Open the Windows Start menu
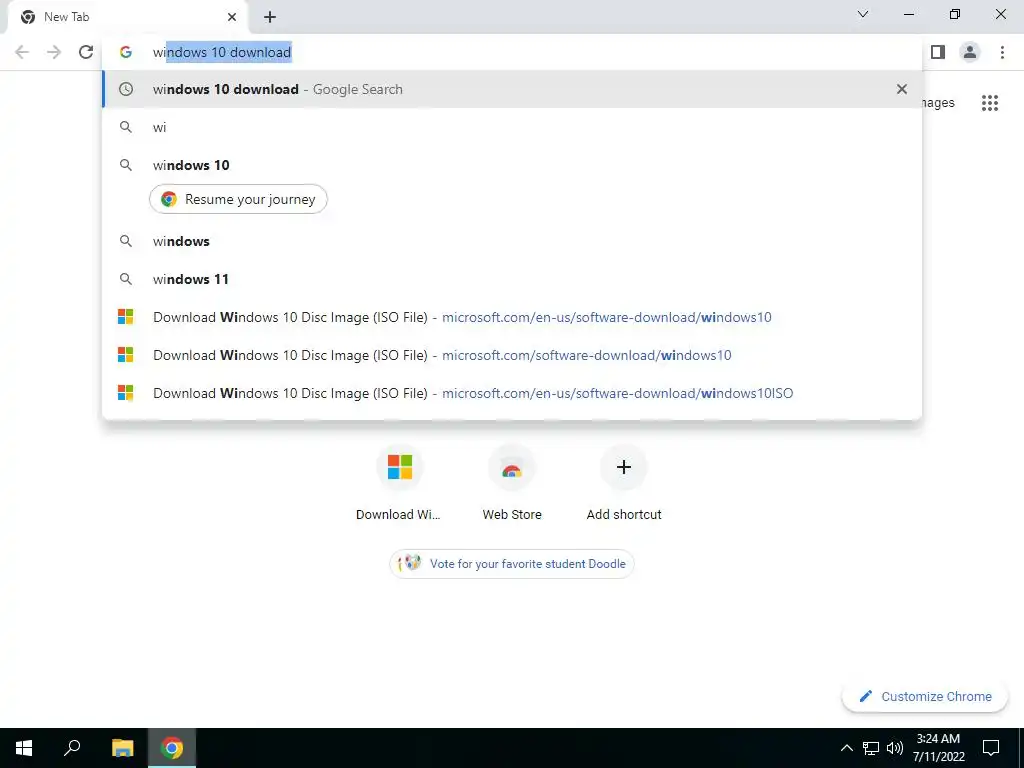Screen dimensions: 1024x768 [24, 748]
